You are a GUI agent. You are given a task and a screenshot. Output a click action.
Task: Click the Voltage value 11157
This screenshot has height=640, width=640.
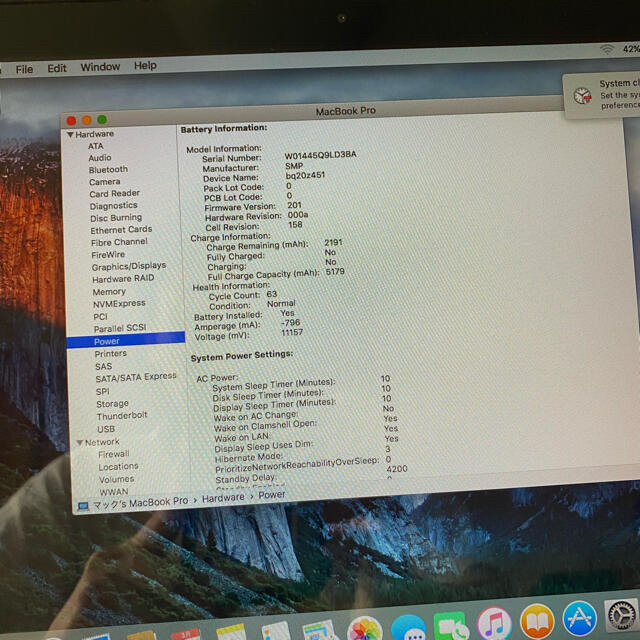292,333
